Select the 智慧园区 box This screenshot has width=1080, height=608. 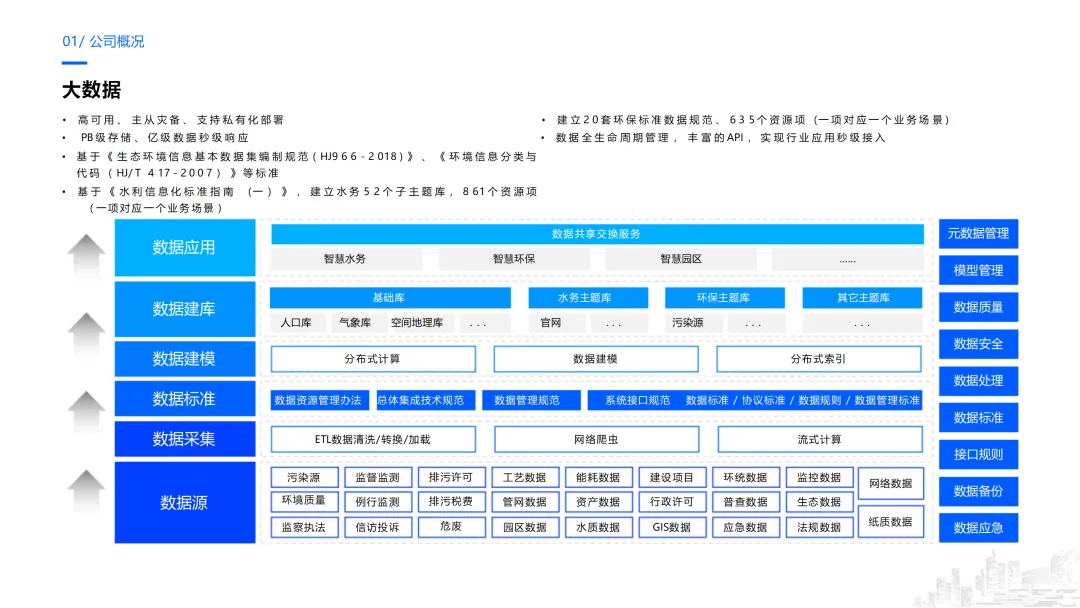pyautogui.click(x=681, y=259)
